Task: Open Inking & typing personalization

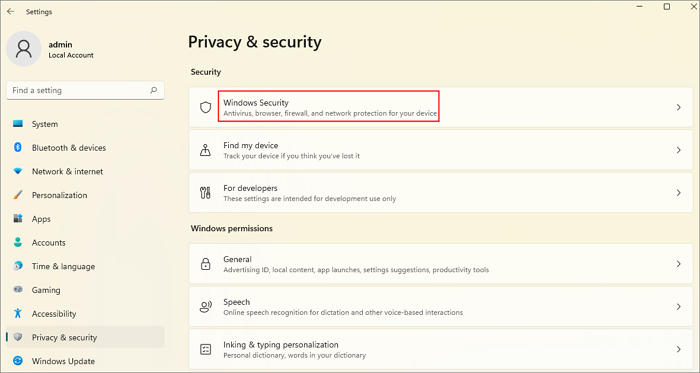Action: [441, 349]
